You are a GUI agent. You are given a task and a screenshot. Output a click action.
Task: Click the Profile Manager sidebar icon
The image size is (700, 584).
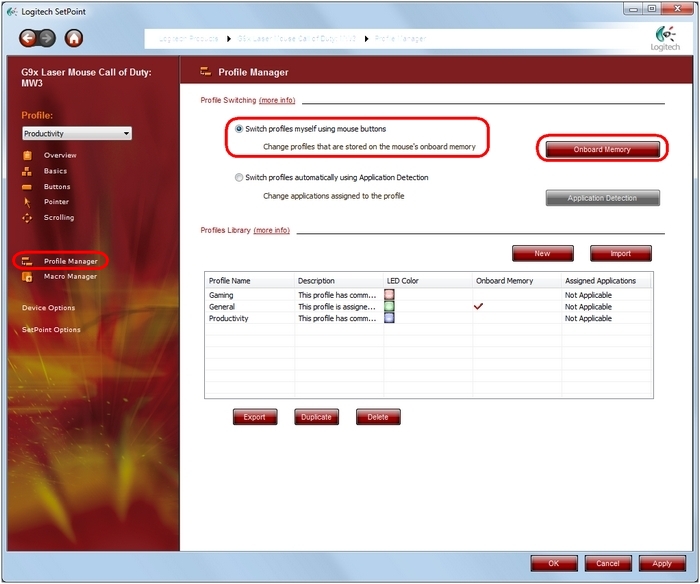coord(27,261)
